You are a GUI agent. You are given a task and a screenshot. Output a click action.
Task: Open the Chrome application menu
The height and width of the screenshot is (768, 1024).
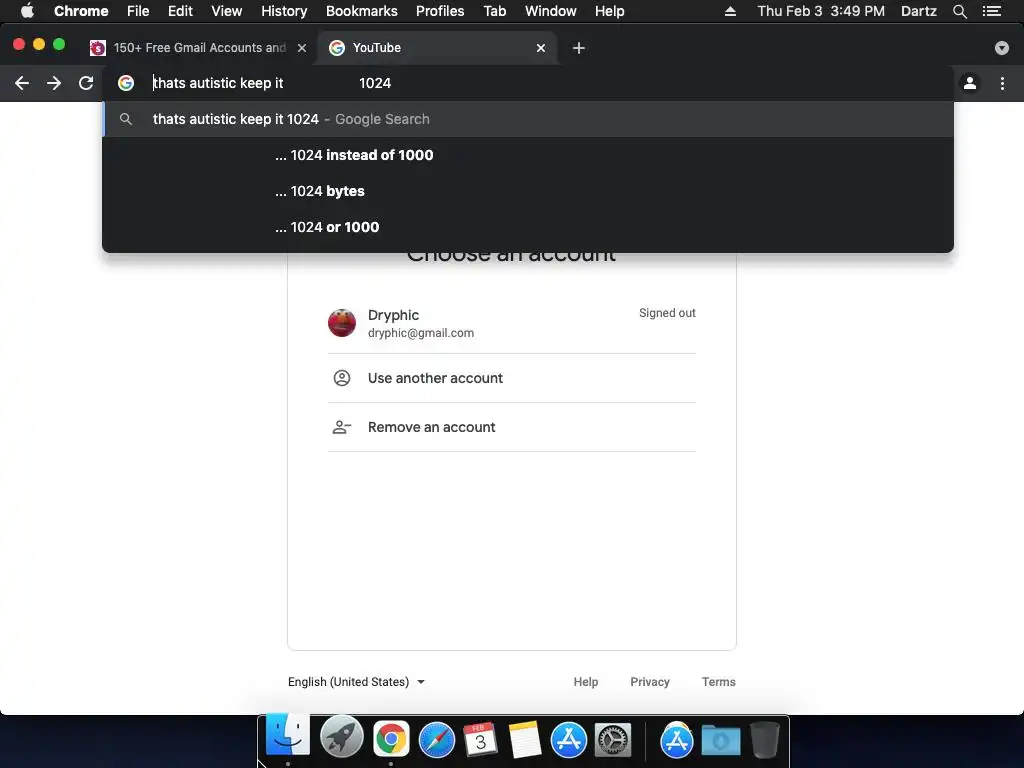point(81,11)
